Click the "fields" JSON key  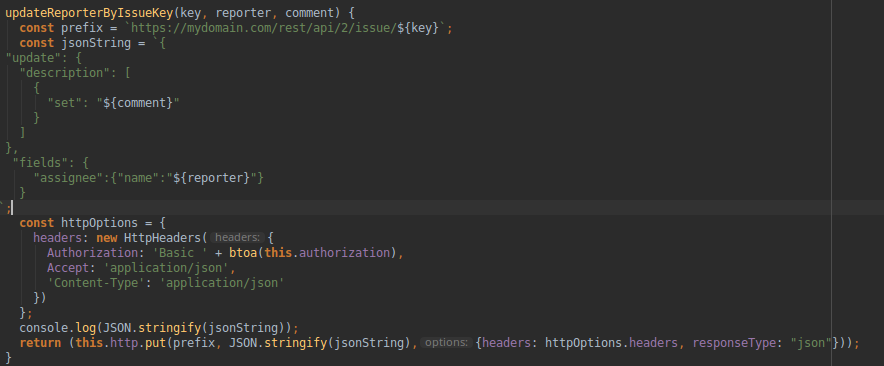pos(41,163)
